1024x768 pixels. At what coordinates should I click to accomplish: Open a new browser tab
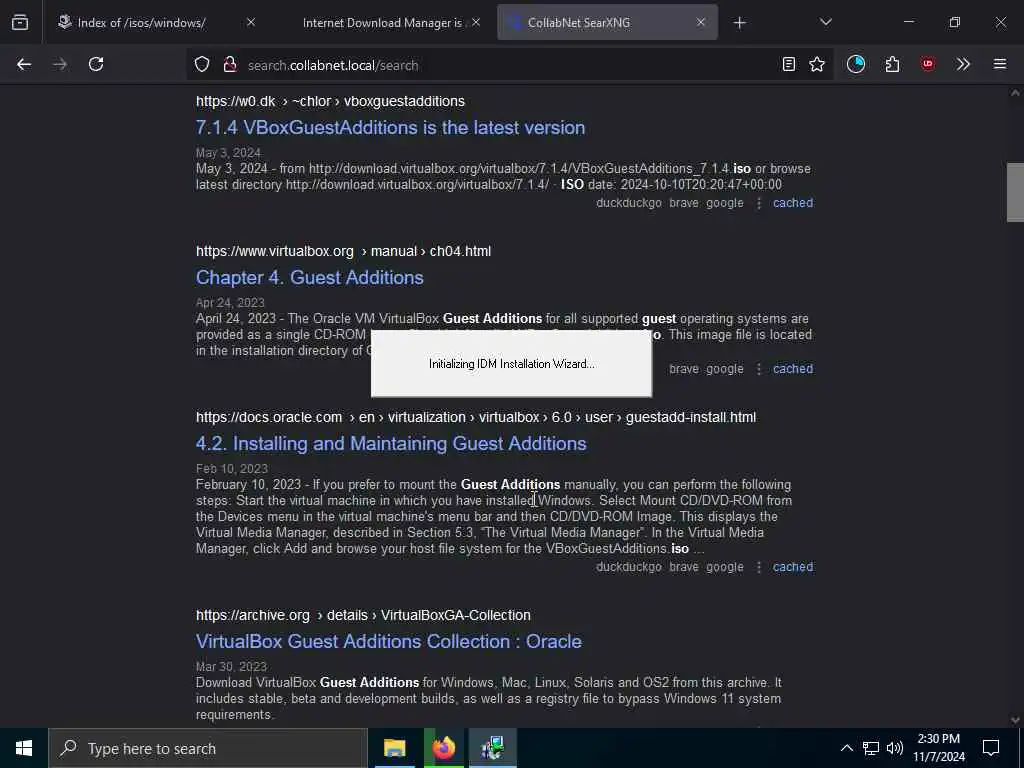(739, 23)
